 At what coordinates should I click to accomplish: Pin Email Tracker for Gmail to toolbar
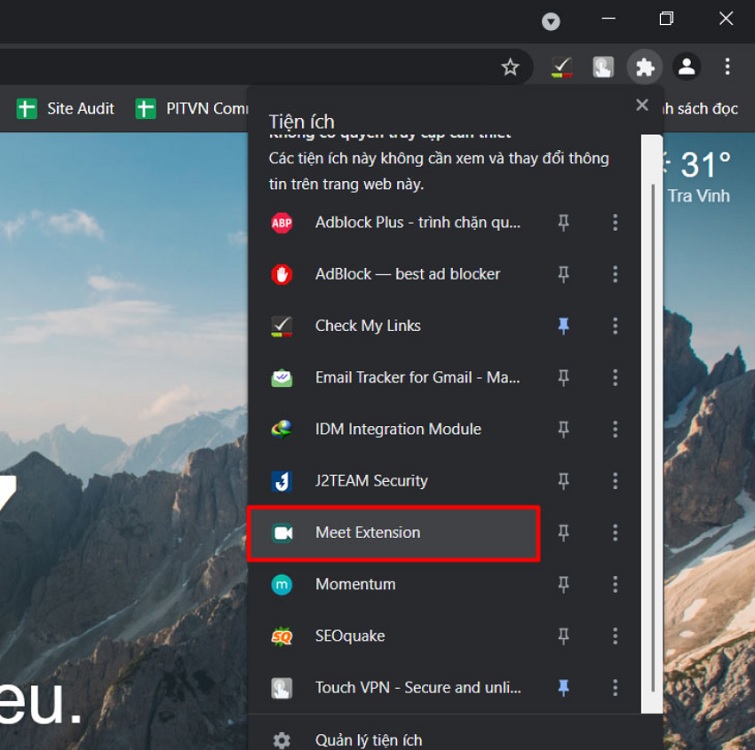pos(563,378)
